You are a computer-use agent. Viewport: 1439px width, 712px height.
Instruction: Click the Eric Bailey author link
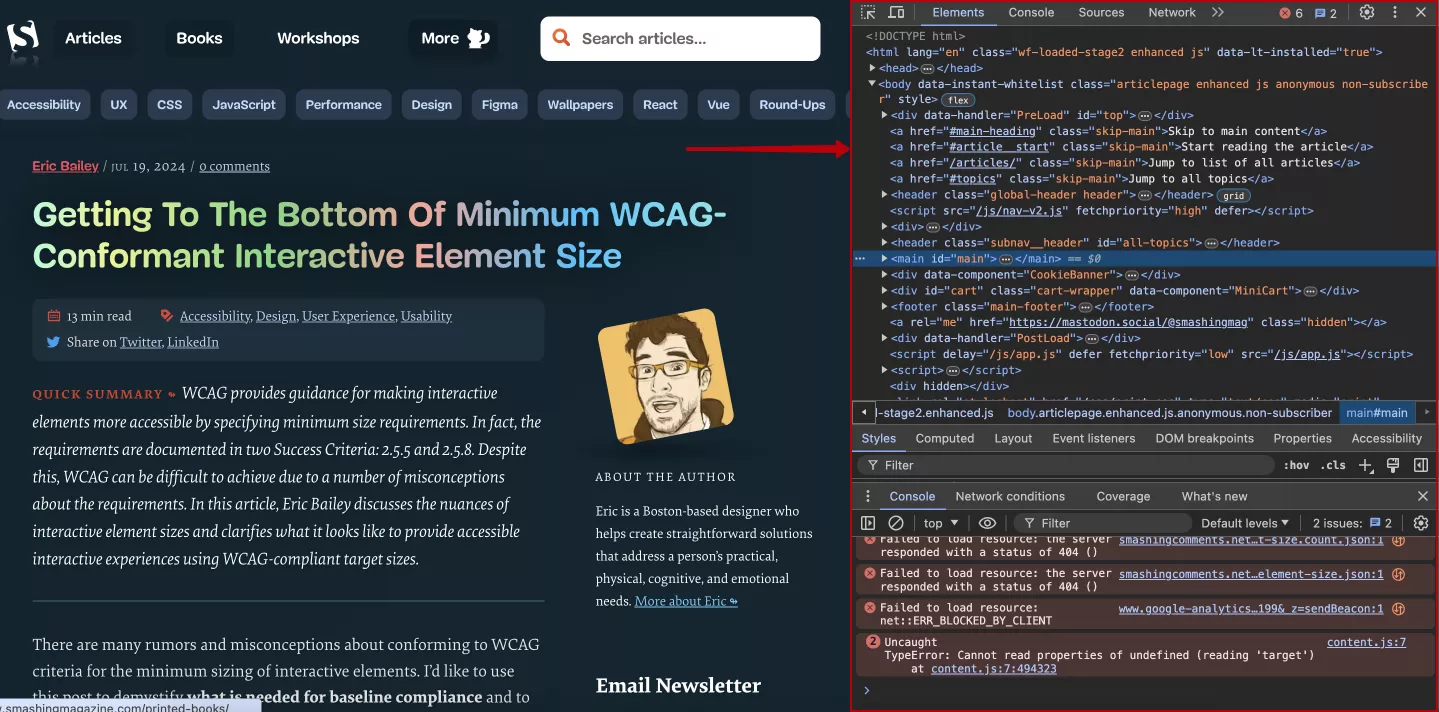tap(65, 166)
